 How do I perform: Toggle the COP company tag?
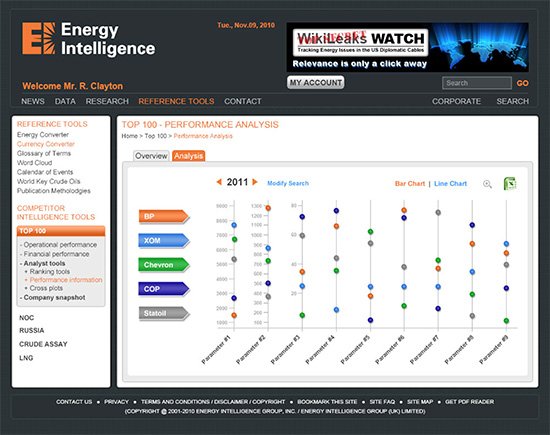(x=164, y=289)
